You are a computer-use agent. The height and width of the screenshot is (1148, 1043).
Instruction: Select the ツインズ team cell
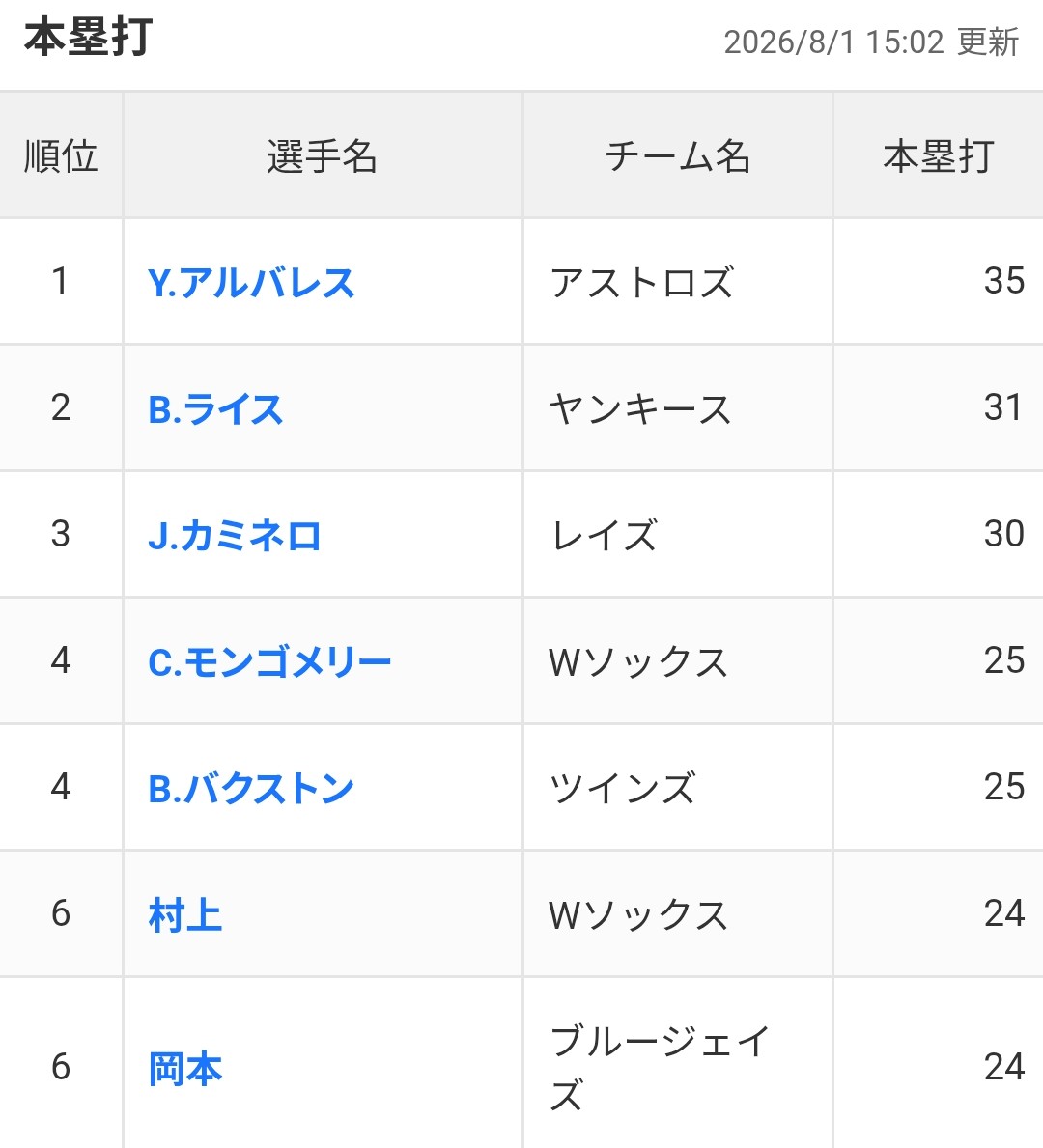coord(678,789)
